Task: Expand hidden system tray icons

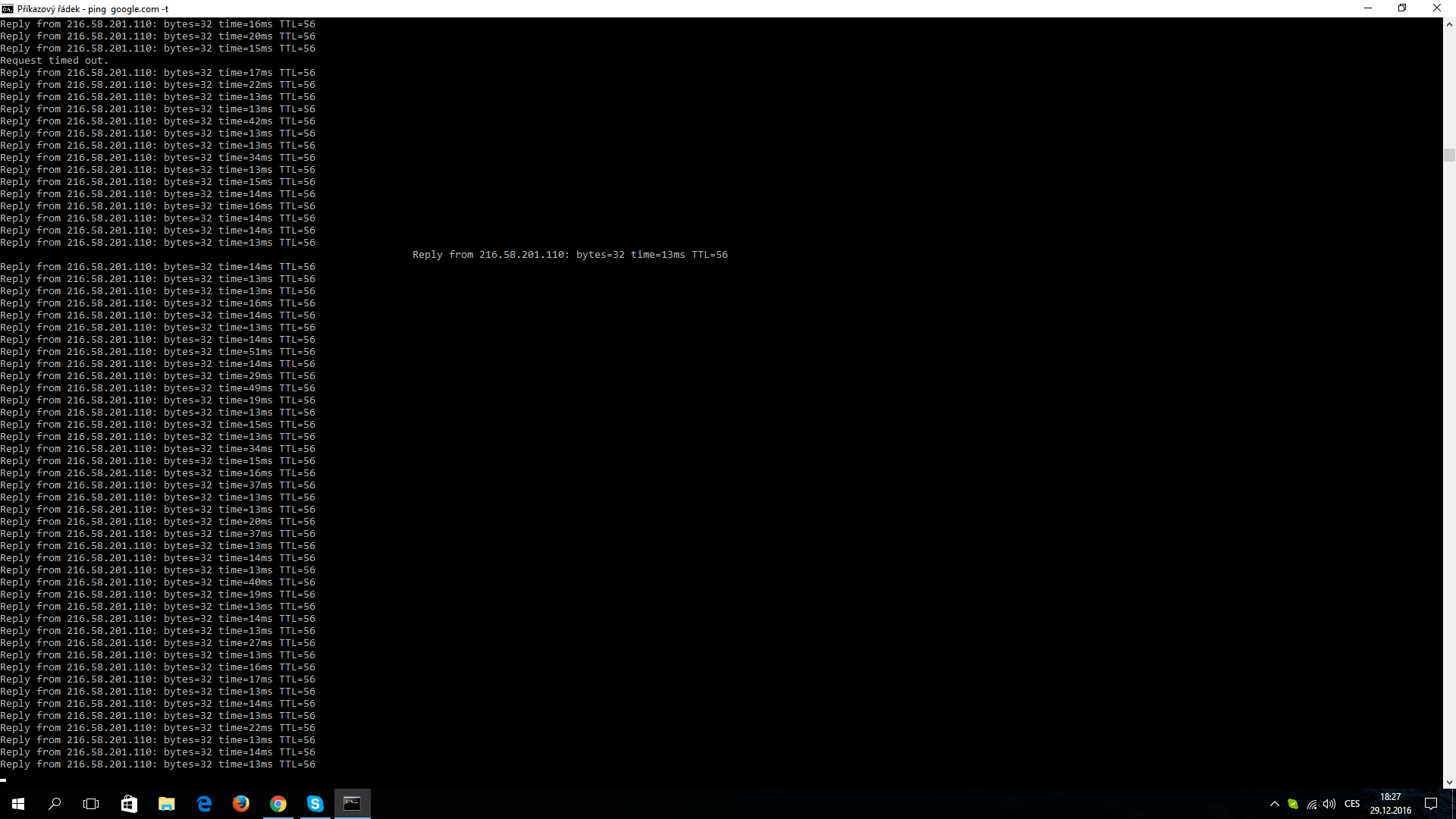Action: pyautogui.click(x=1274, y=804)
